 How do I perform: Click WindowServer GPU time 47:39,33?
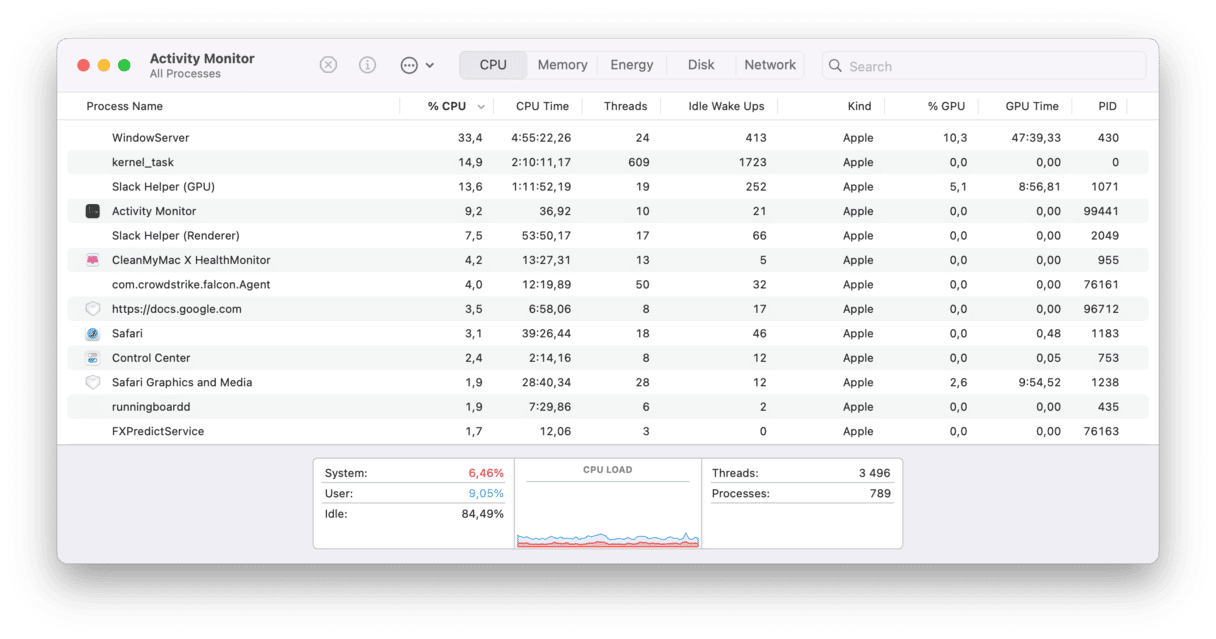[1034, 138]
